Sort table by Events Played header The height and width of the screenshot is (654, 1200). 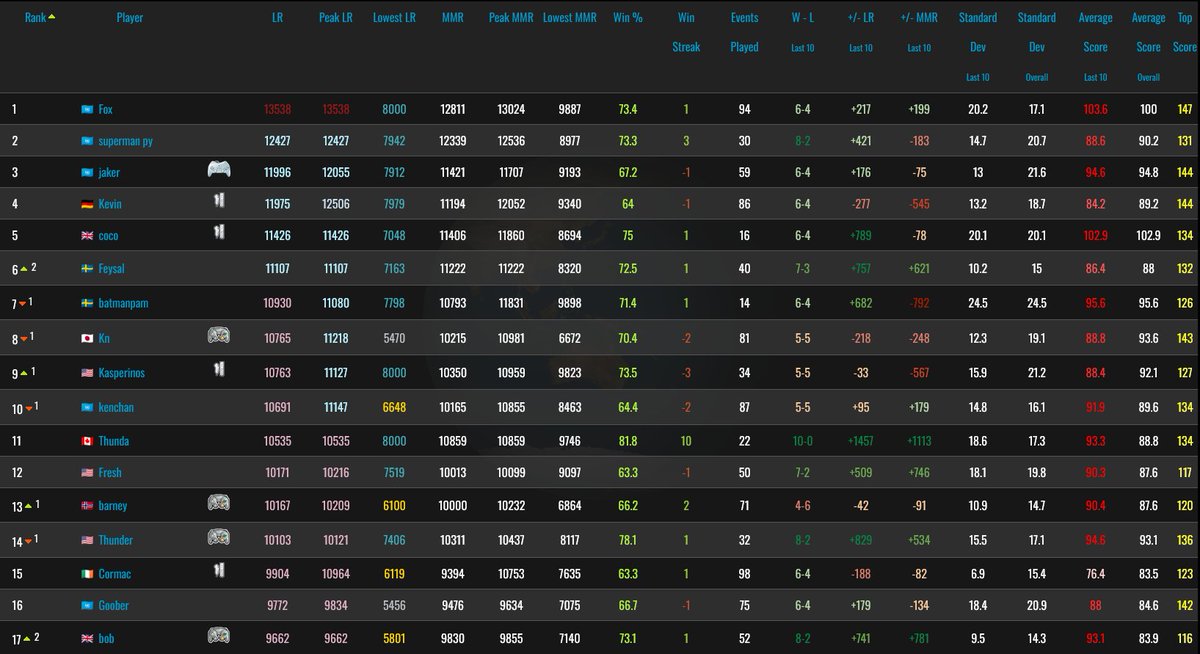pyautogui.click(x=744, y=32)
